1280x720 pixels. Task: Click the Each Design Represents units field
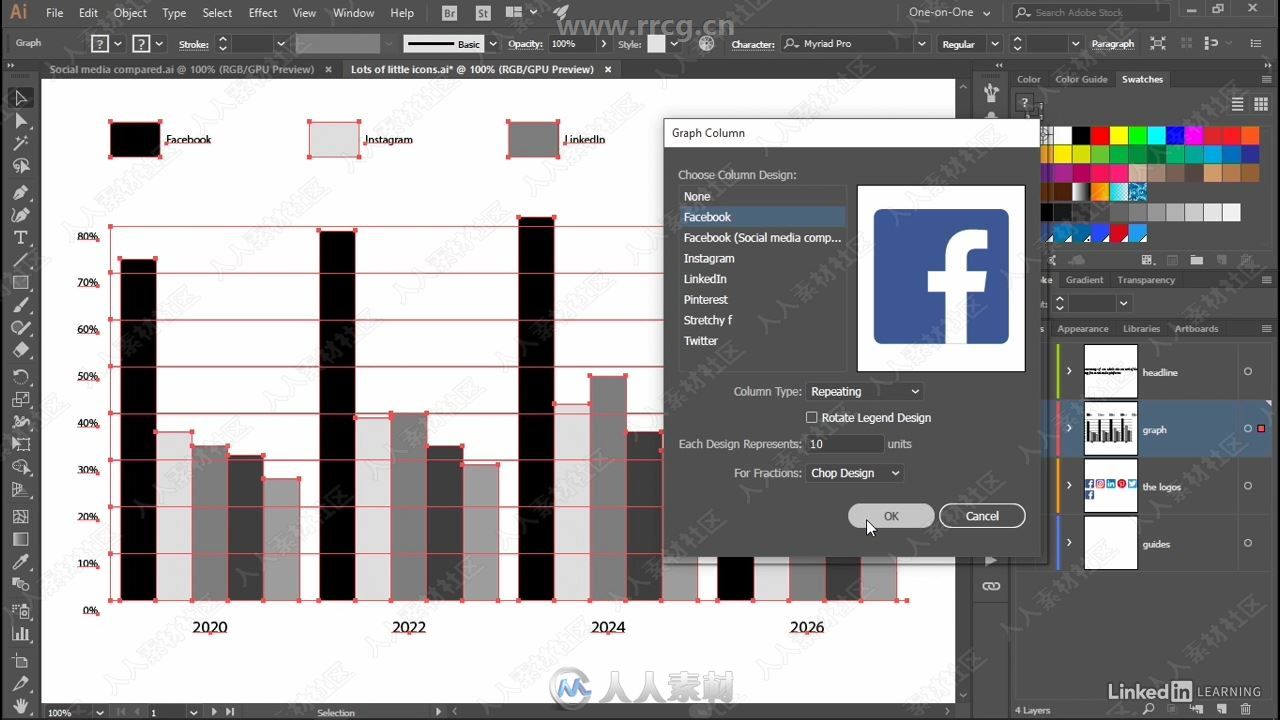tap(845, 444)
